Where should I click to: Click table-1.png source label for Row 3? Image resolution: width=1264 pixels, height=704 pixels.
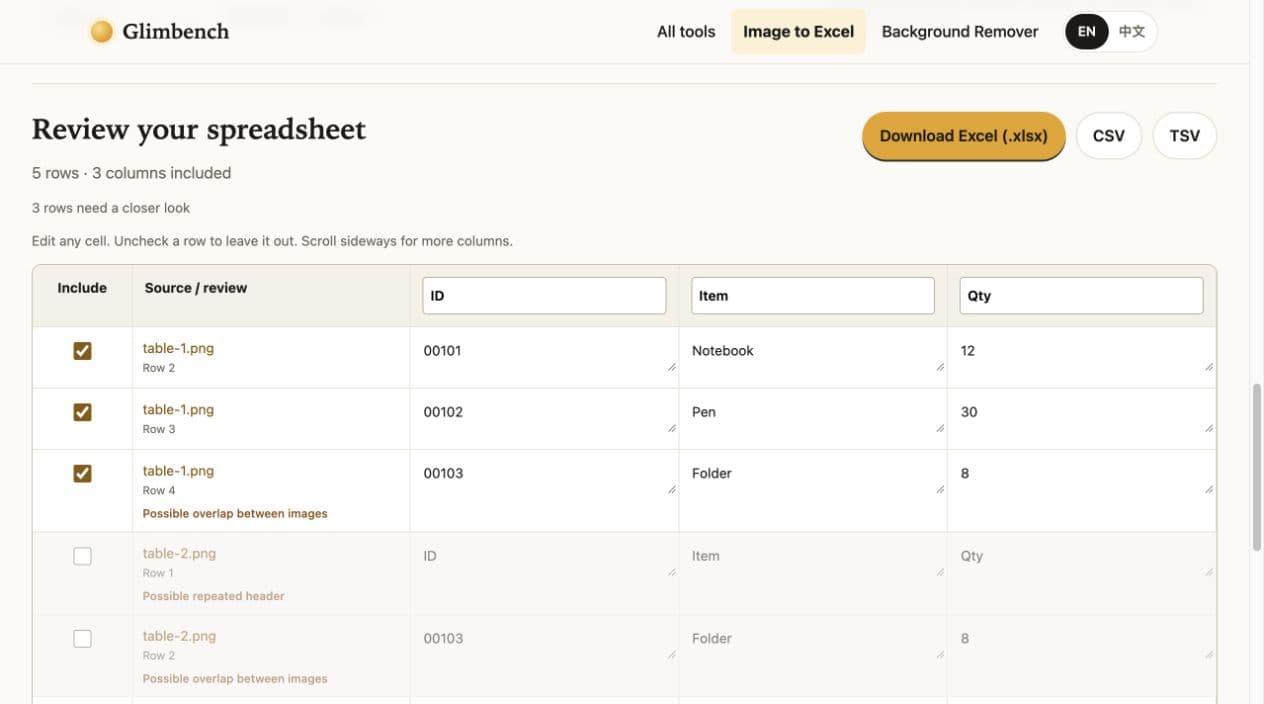178,410
